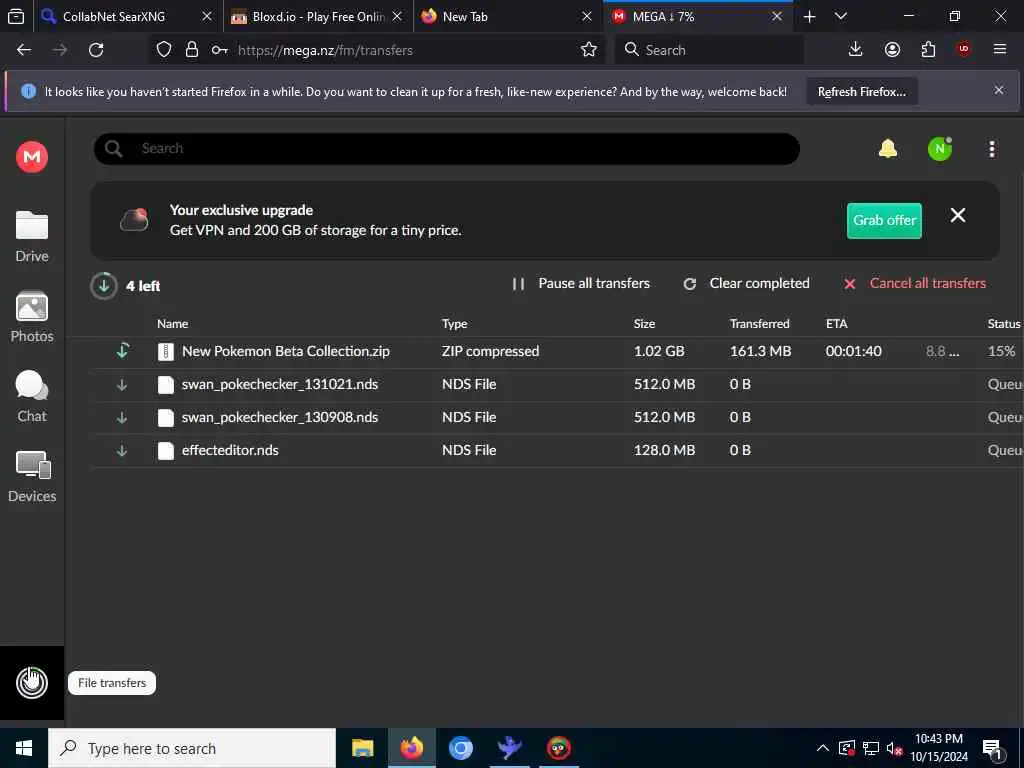Open a new browser tab with plus

click(x=809, y=16)
